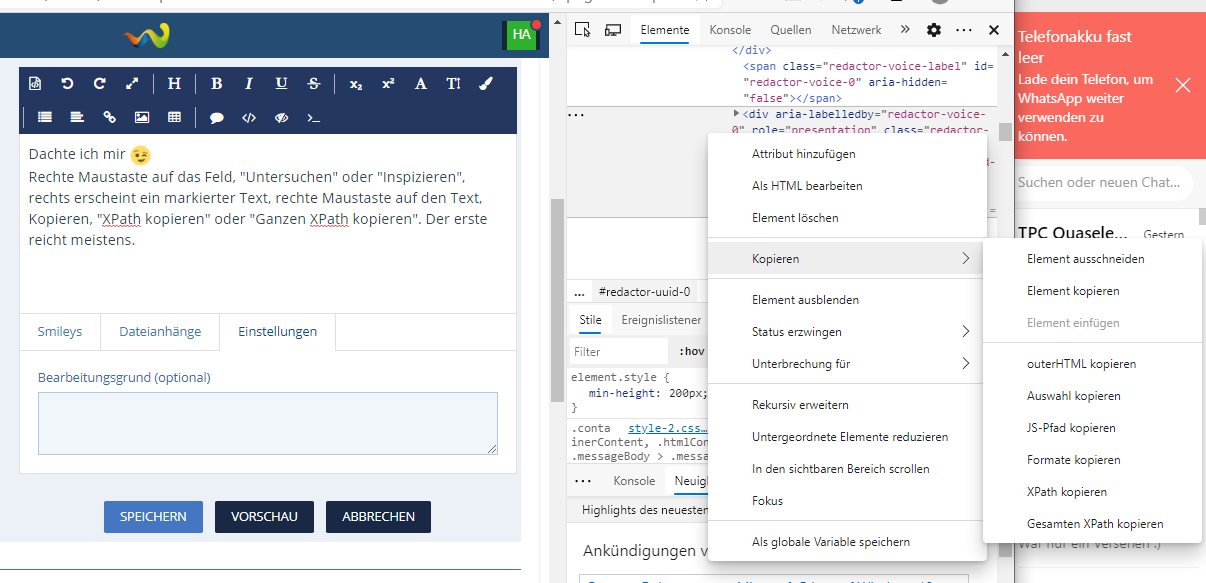Toggle the :hov element state option
Image resolution: width=1206 pixels, height=583 pixels.
(691, 351)
